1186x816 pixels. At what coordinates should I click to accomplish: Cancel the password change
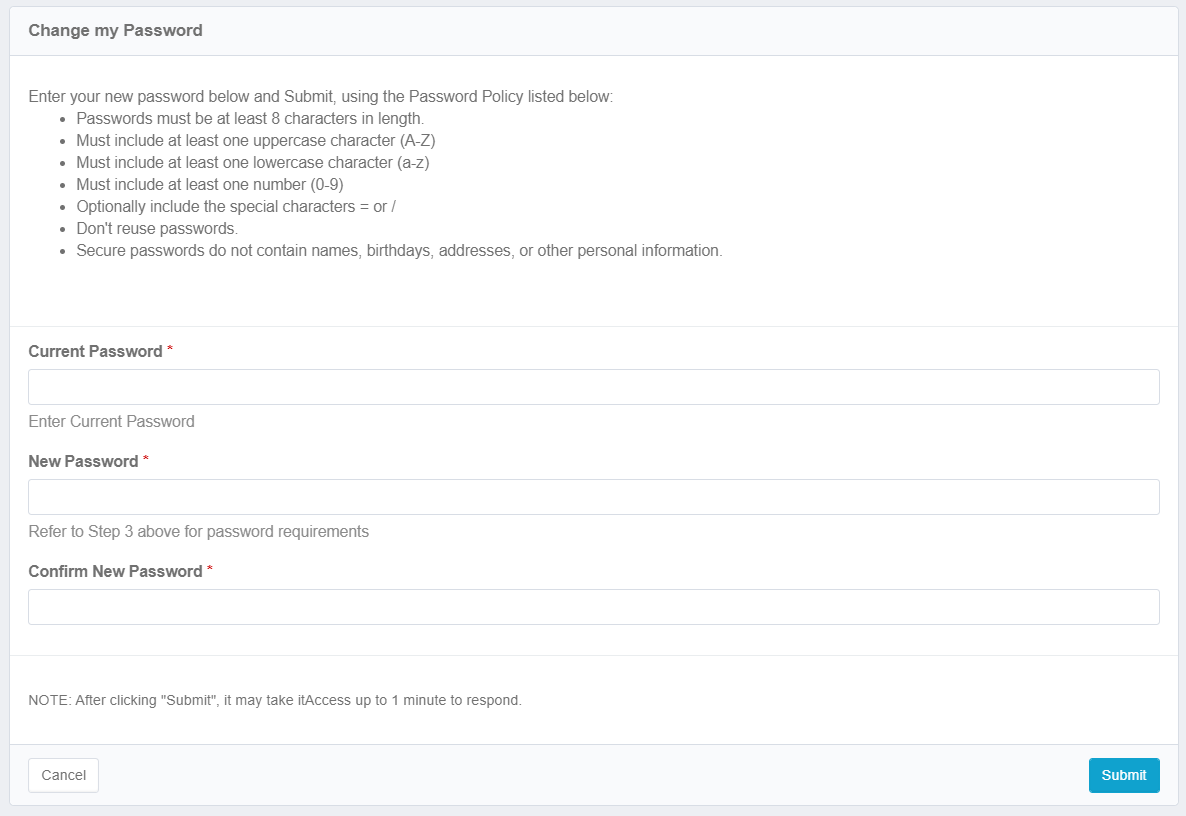(x=64, y=775)
